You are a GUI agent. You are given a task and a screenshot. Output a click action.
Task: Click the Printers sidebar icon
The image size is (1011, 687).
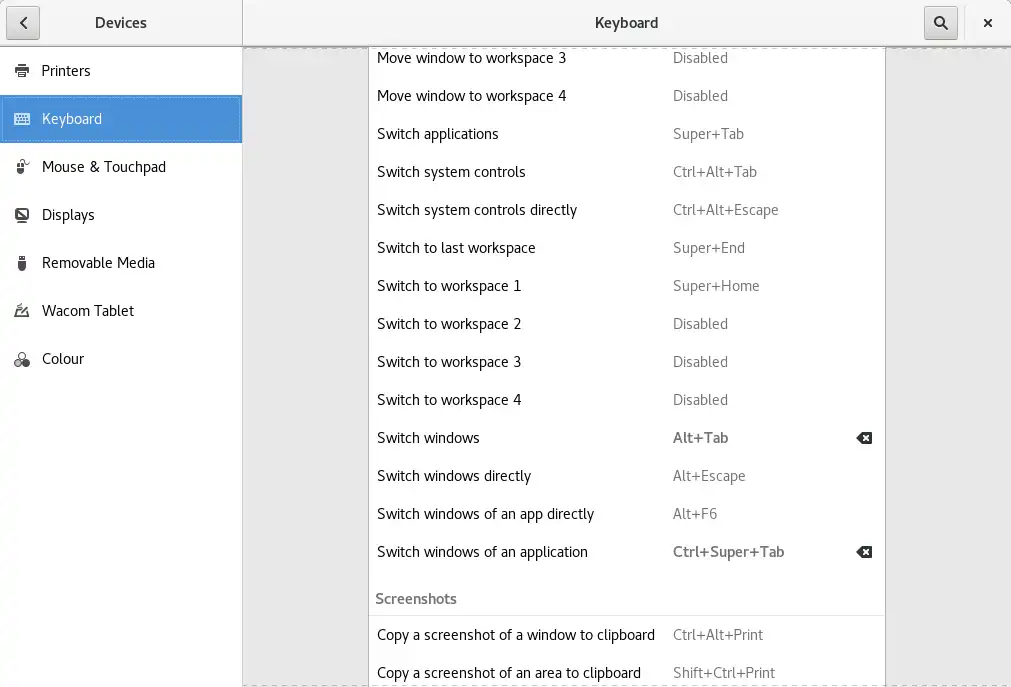coord(22,71)
